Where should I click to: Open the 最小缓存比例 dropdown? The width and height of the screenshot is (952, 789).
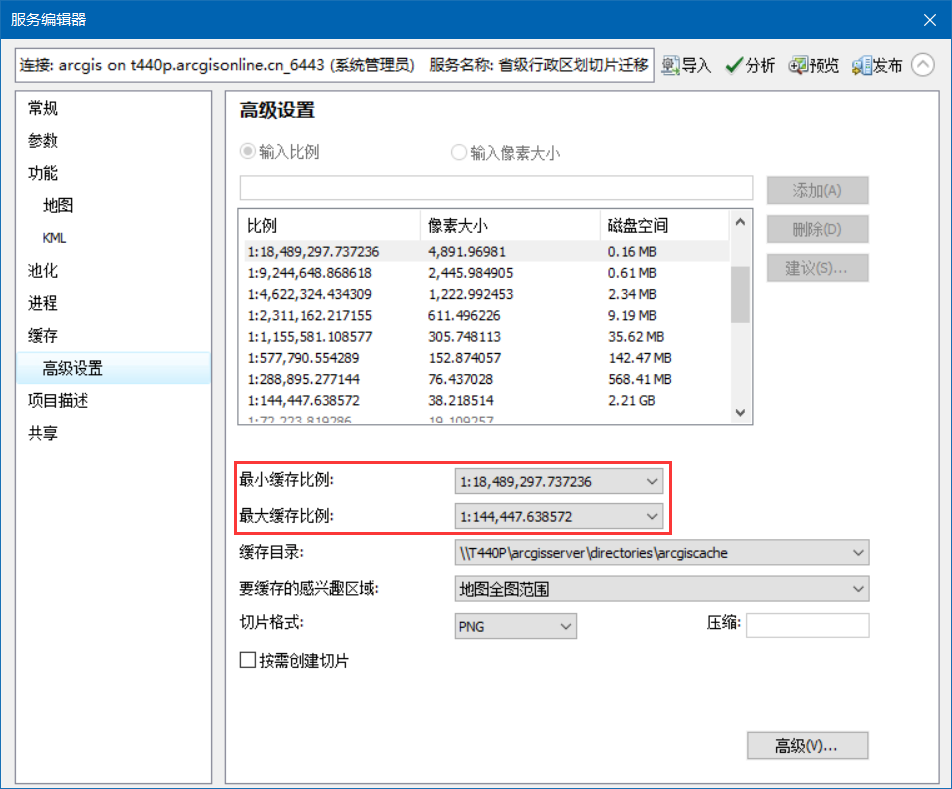coord(559,481)
